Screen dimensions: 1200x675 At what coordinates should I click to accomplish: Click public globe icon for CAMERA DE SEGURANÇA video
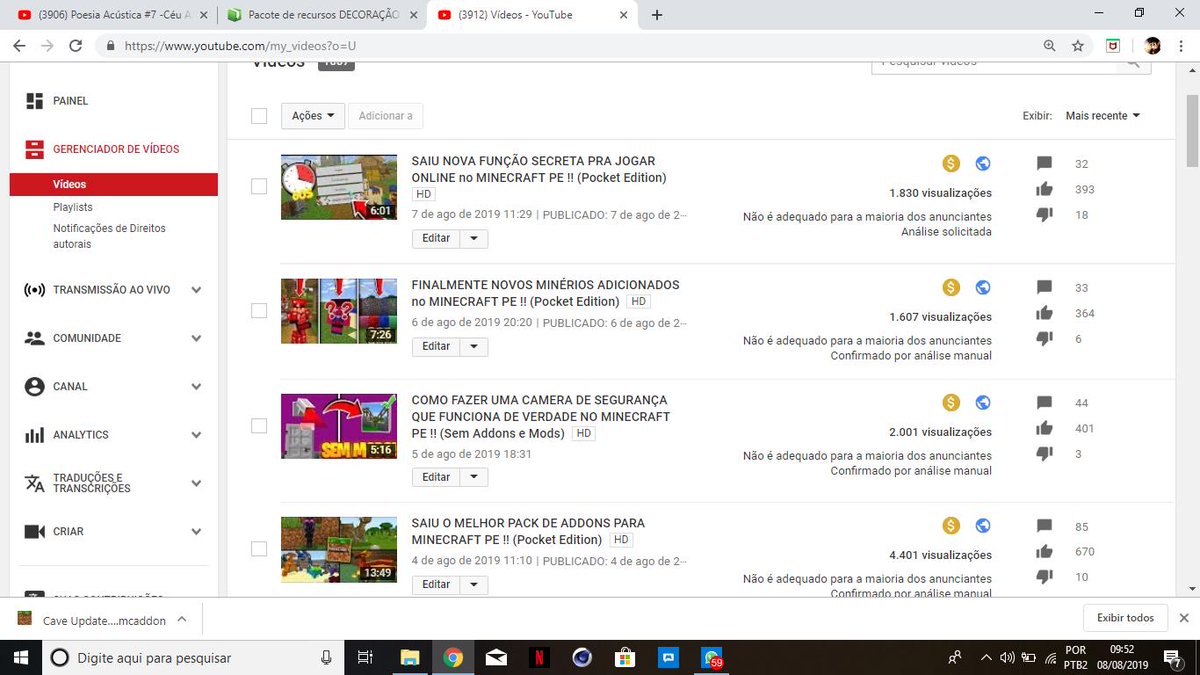[983, 402]
